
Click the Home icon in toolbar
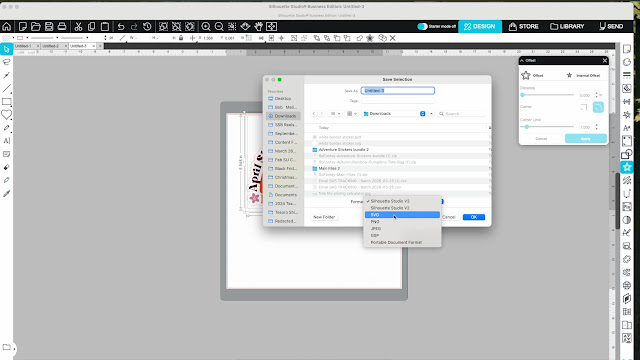point(7,27)
